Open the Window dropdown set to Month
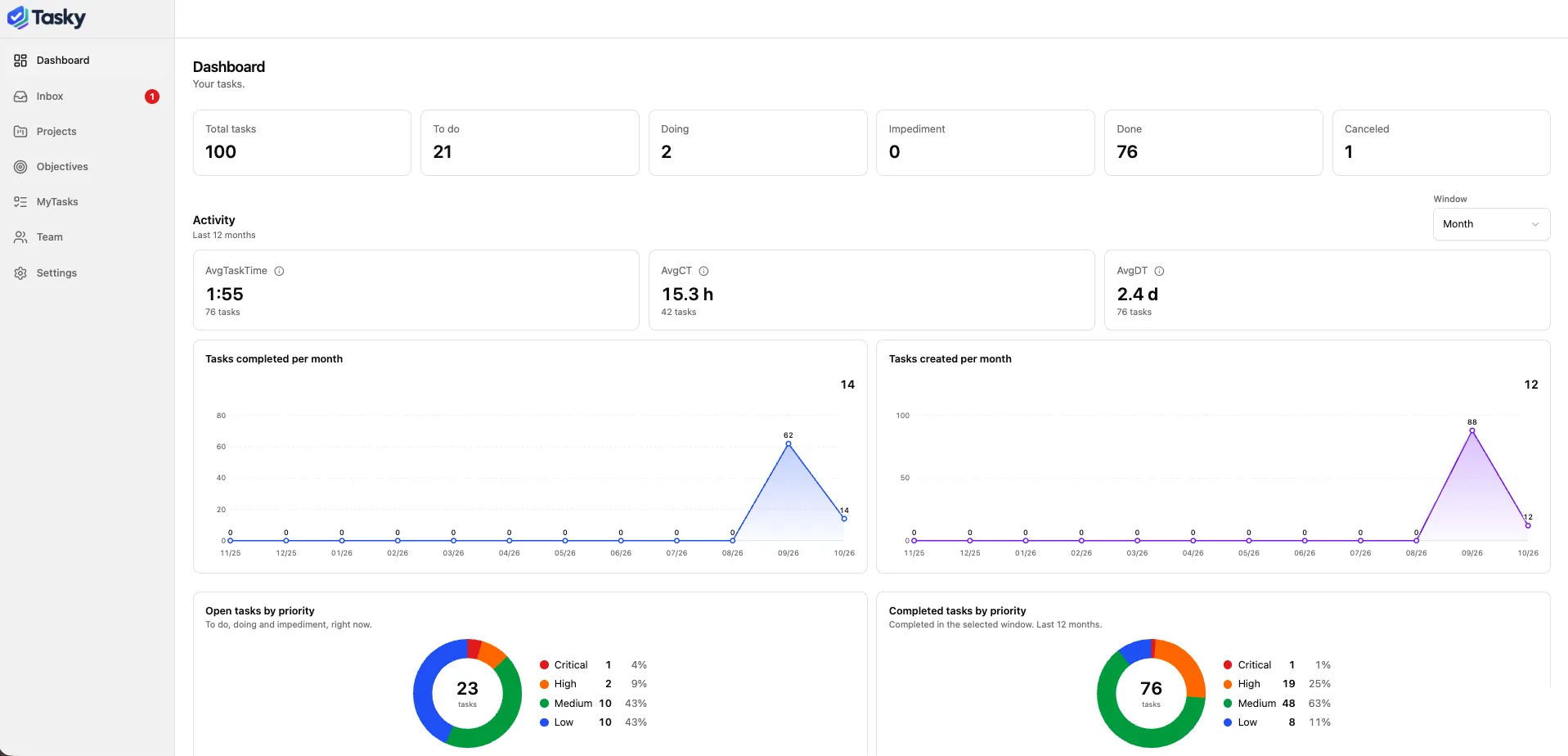1568x756 pixels. 1491,224
